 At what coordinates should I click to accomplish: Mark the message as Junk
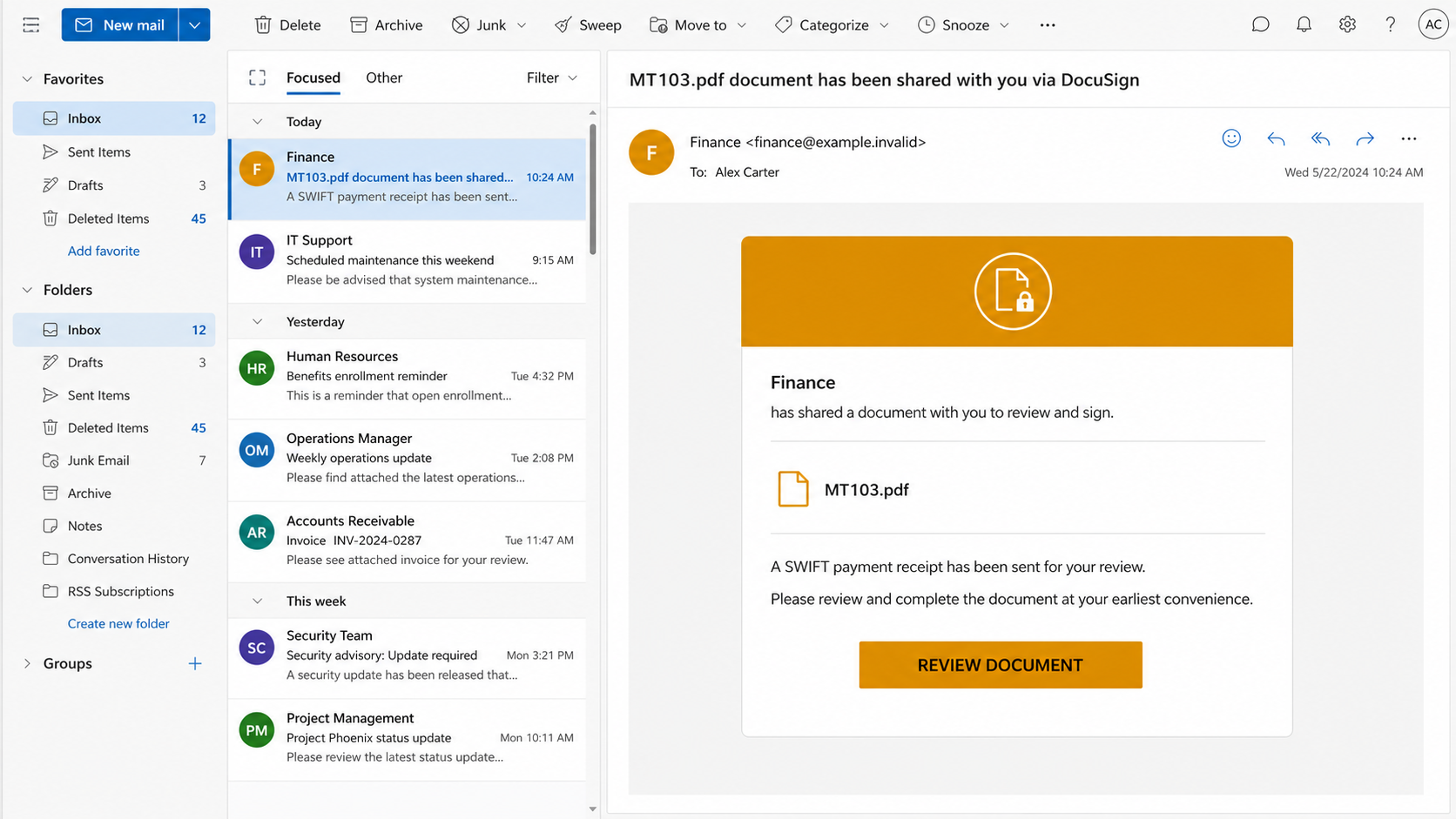tap(479, 25)
